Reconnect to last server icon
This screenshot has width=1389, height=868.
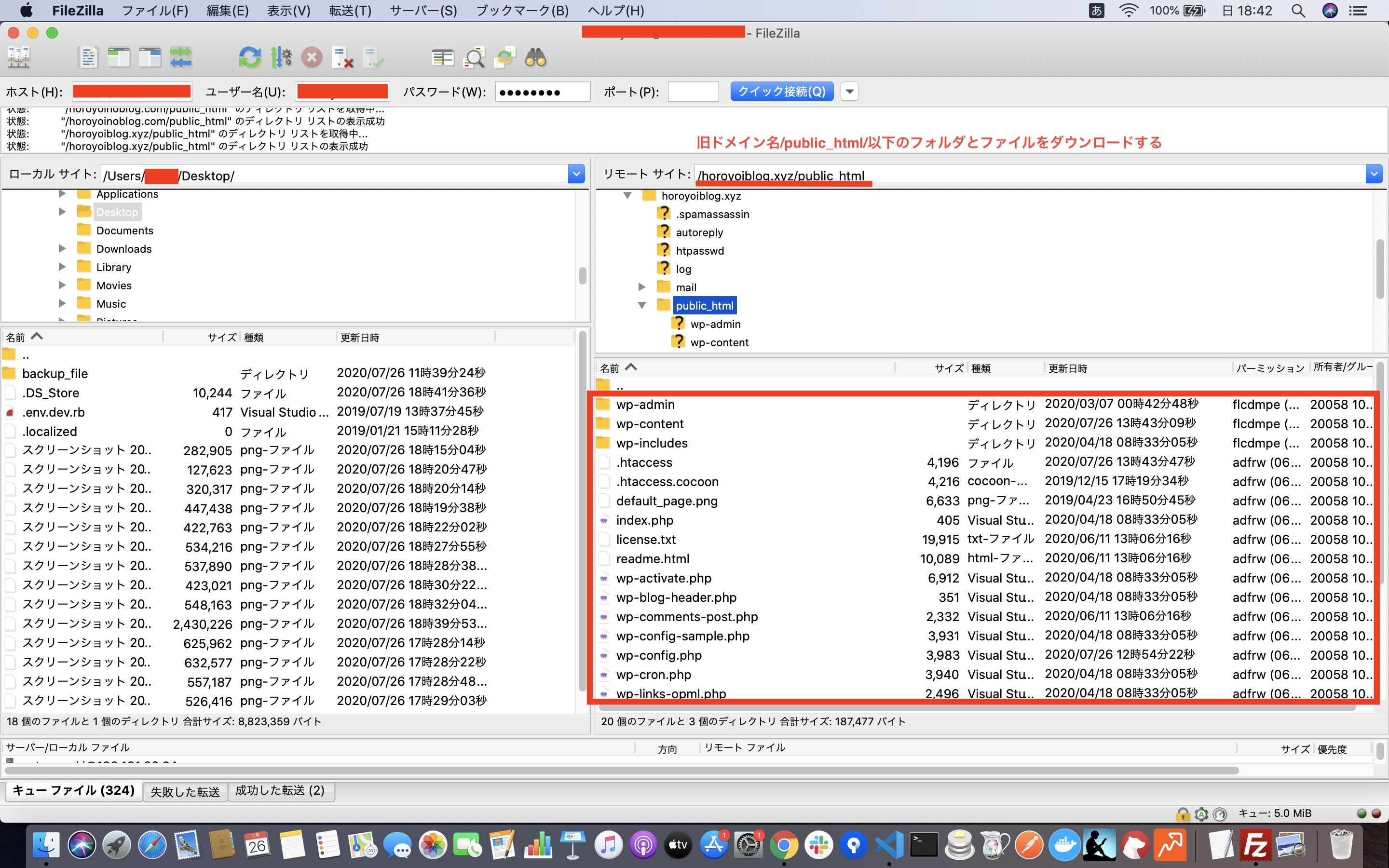pos(374,57)
